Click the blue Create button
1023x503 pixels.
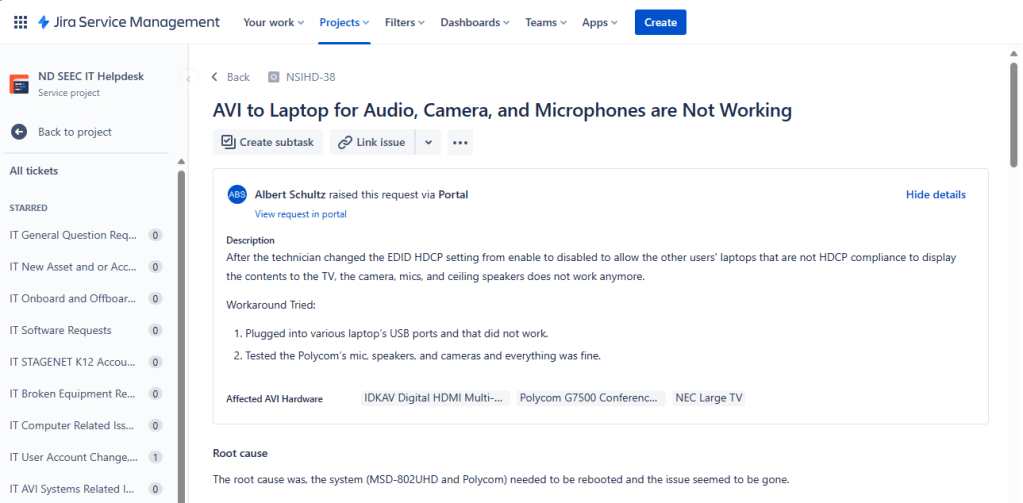(660, 22)
